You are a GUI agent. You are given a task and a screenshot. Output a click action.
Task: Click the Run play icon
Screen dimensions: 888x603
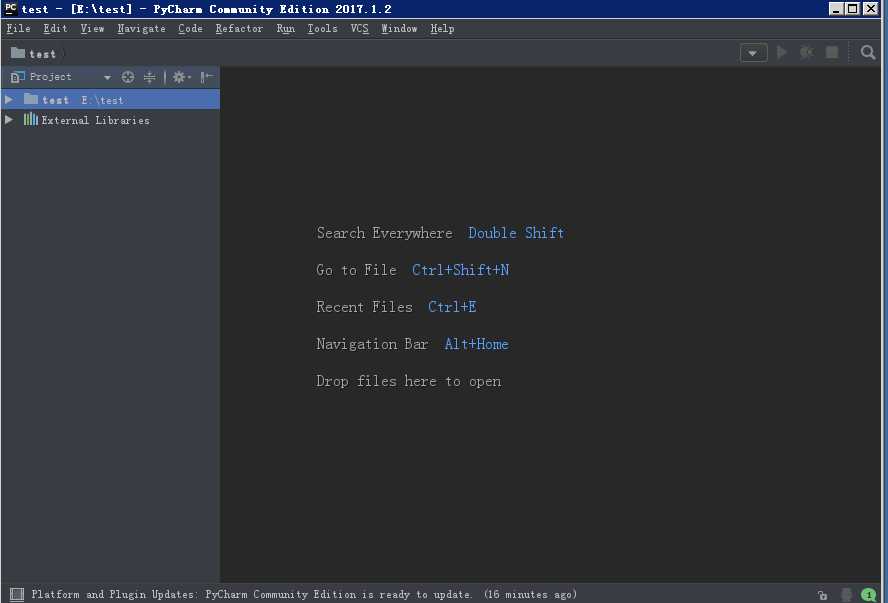click(x=782, y=53)
